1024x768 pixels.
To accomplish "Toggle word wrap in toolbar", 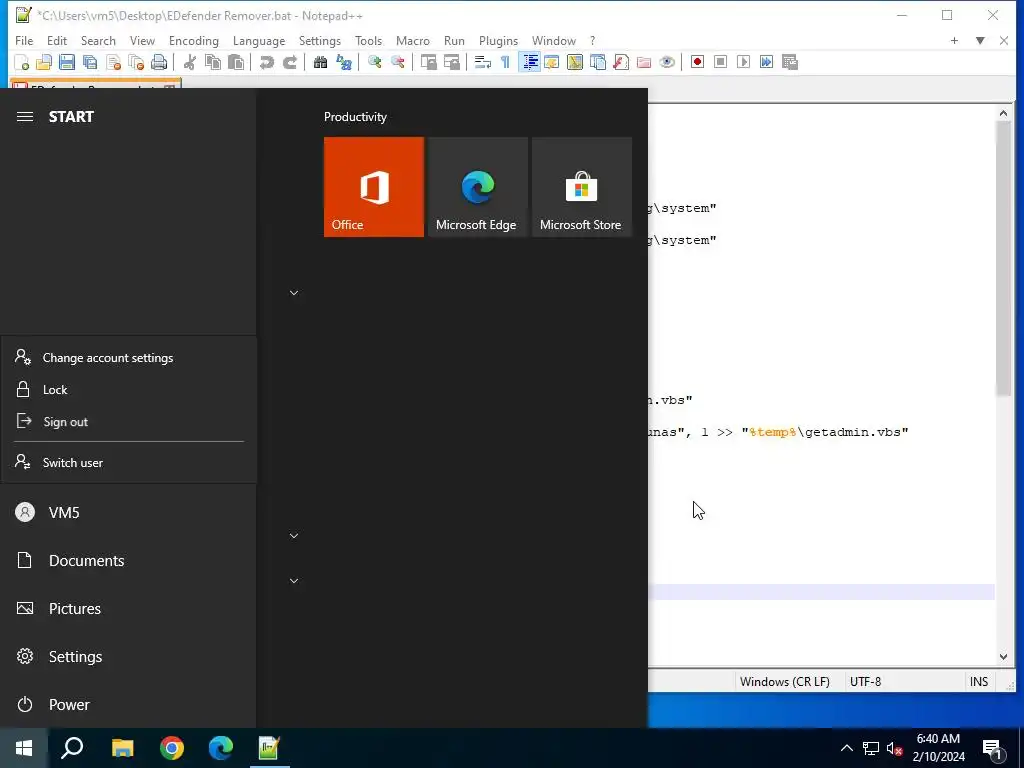I will pos(483,62).
